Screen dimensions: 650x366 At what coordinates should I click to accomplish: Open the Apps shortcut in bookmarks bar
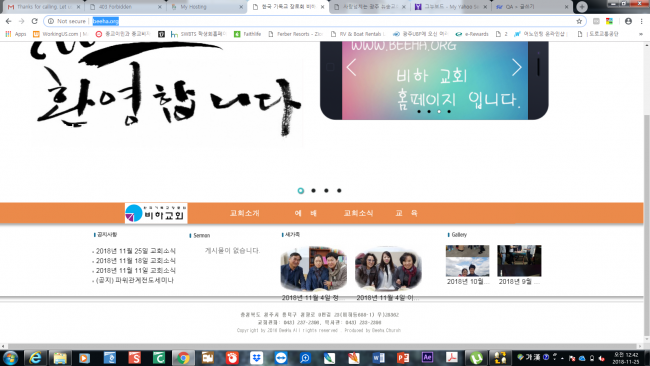[x=16, y=34]
